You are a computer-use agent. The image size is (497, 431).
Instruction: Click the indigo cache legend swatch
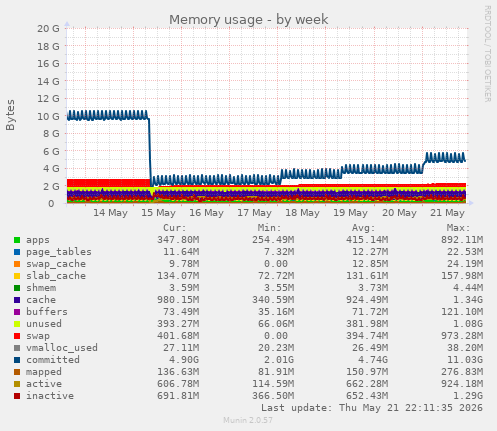click(17, 300)
